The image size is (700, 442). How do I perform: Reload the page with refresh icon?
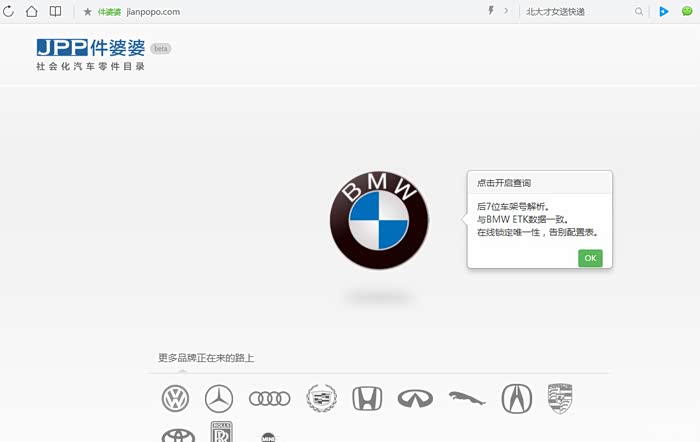pos(9,11)
